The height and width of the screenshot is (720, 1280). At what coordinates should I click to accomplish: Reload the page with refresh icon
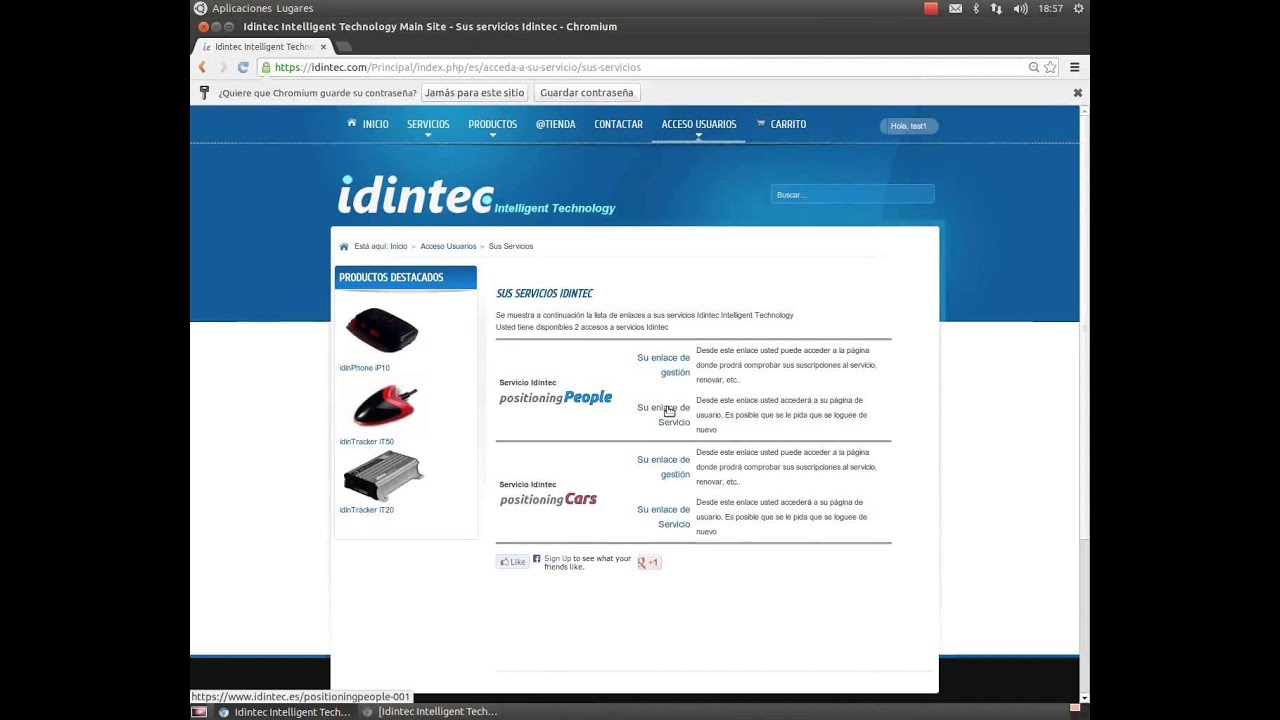coord(243,67)
